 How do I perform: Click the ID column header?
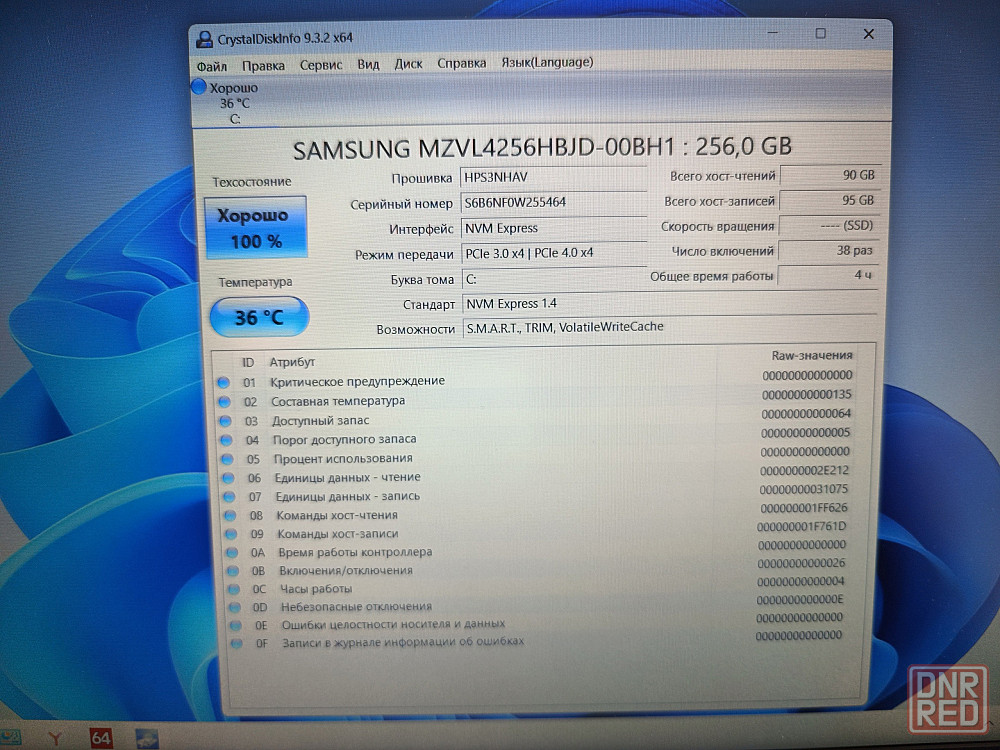(x=247, y=363)
